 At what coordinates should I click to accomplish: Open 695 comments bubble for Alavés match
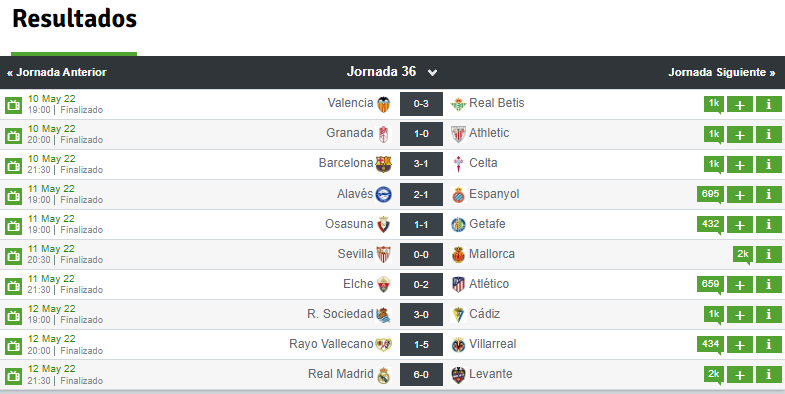click(x=710, y=194)
